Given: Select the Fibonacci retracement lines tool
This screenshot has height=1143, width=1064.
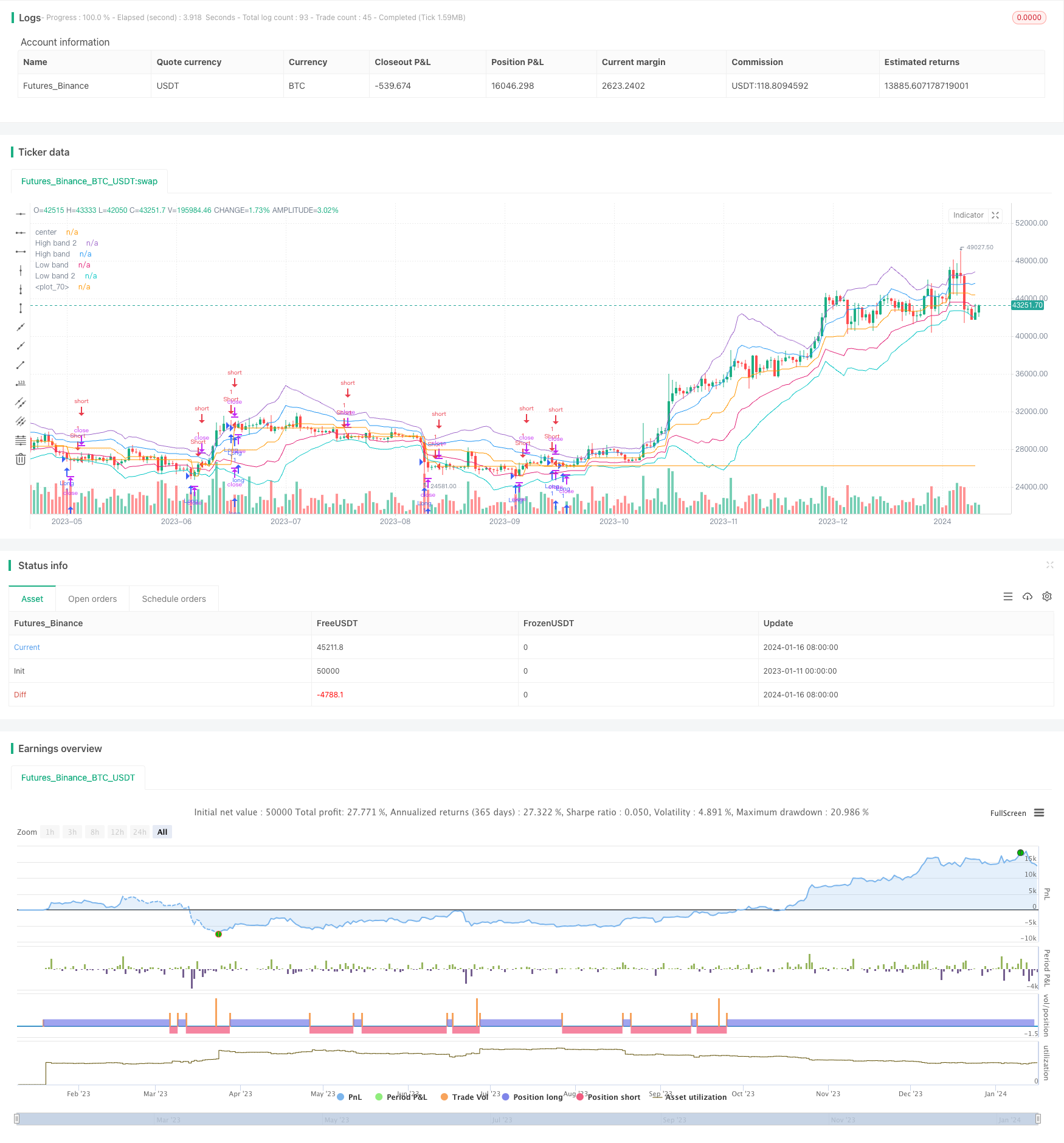Looking at the screenshot, I should [x=21, y=440].
